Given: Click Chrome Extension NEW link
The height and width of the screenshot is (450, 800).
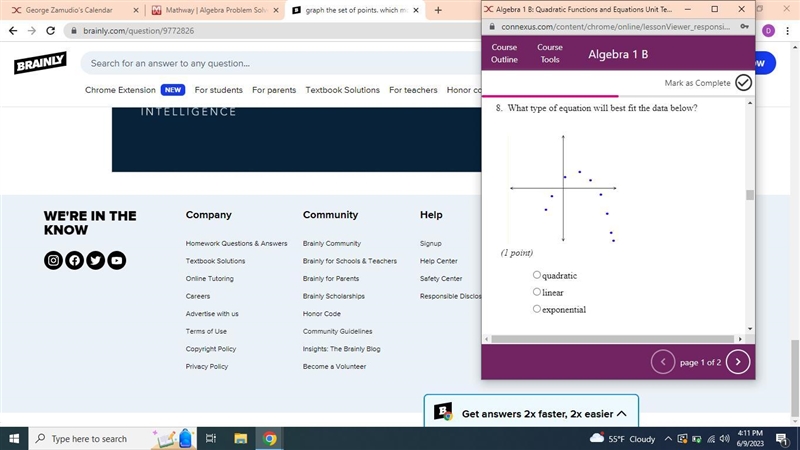Looking at the screenshot, I should tap(135, 90).
